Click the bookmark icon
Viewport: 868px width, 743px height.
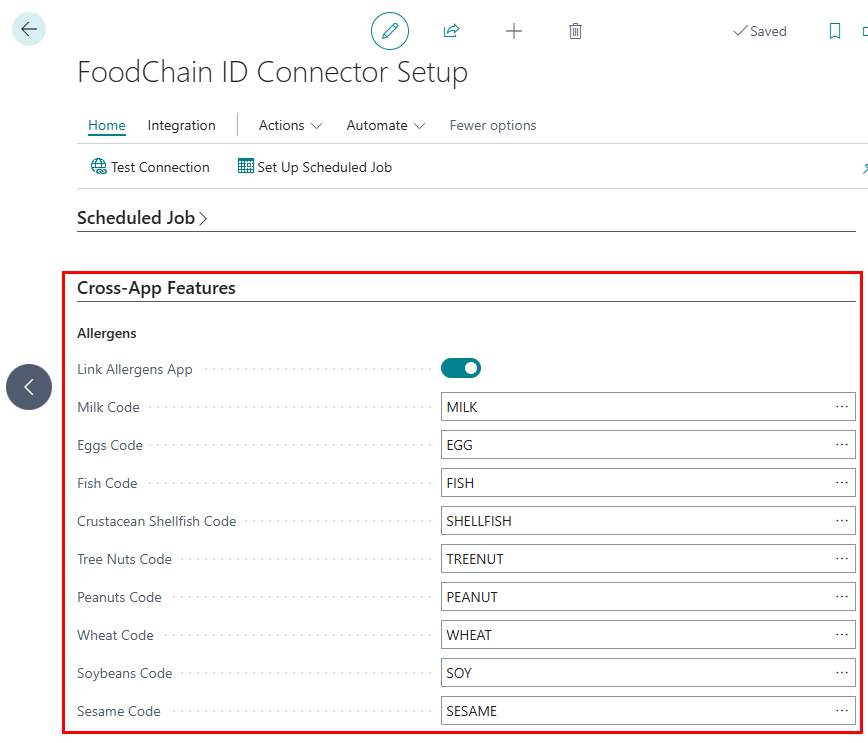(835, 31)
